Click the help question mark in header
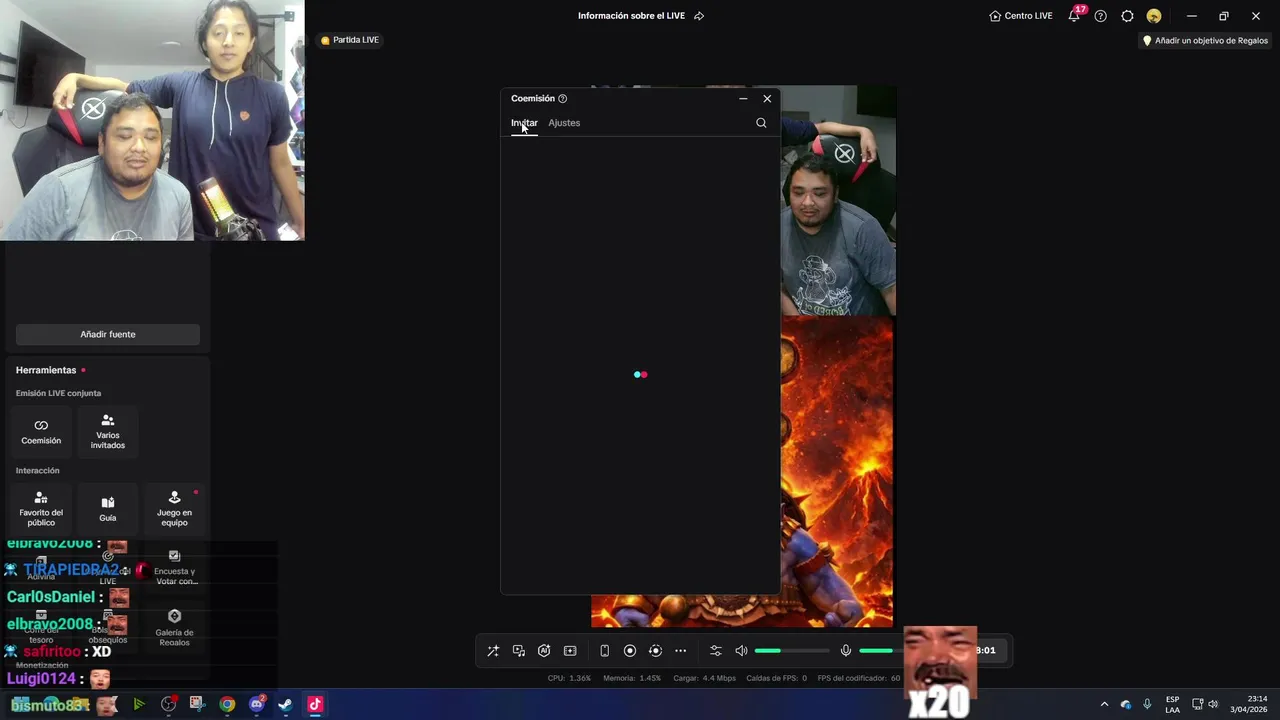 (x=1101, y=16)
